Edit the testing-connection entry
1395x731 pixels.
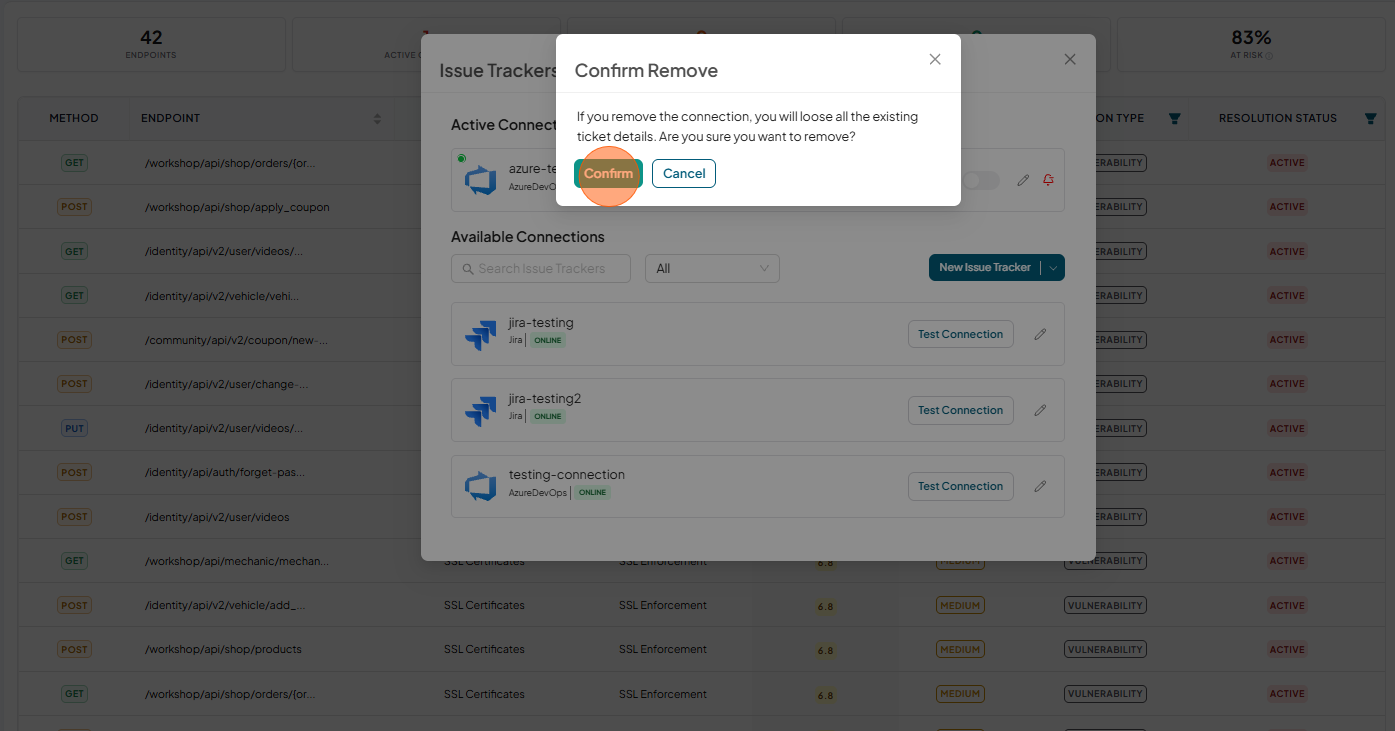[1040, 486]
